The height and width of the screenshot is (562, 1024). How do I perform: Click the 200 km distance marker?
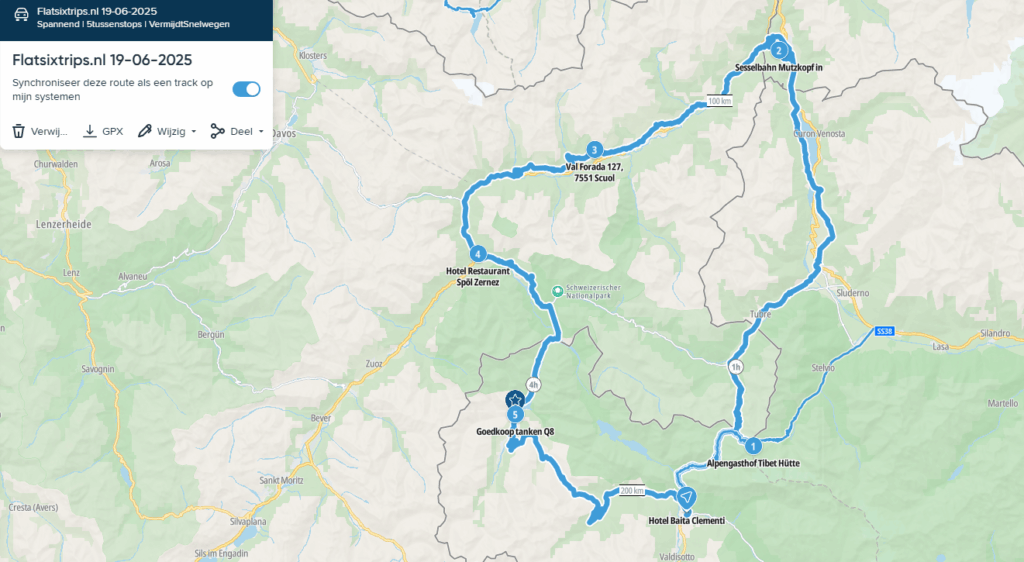pos(632,490)
